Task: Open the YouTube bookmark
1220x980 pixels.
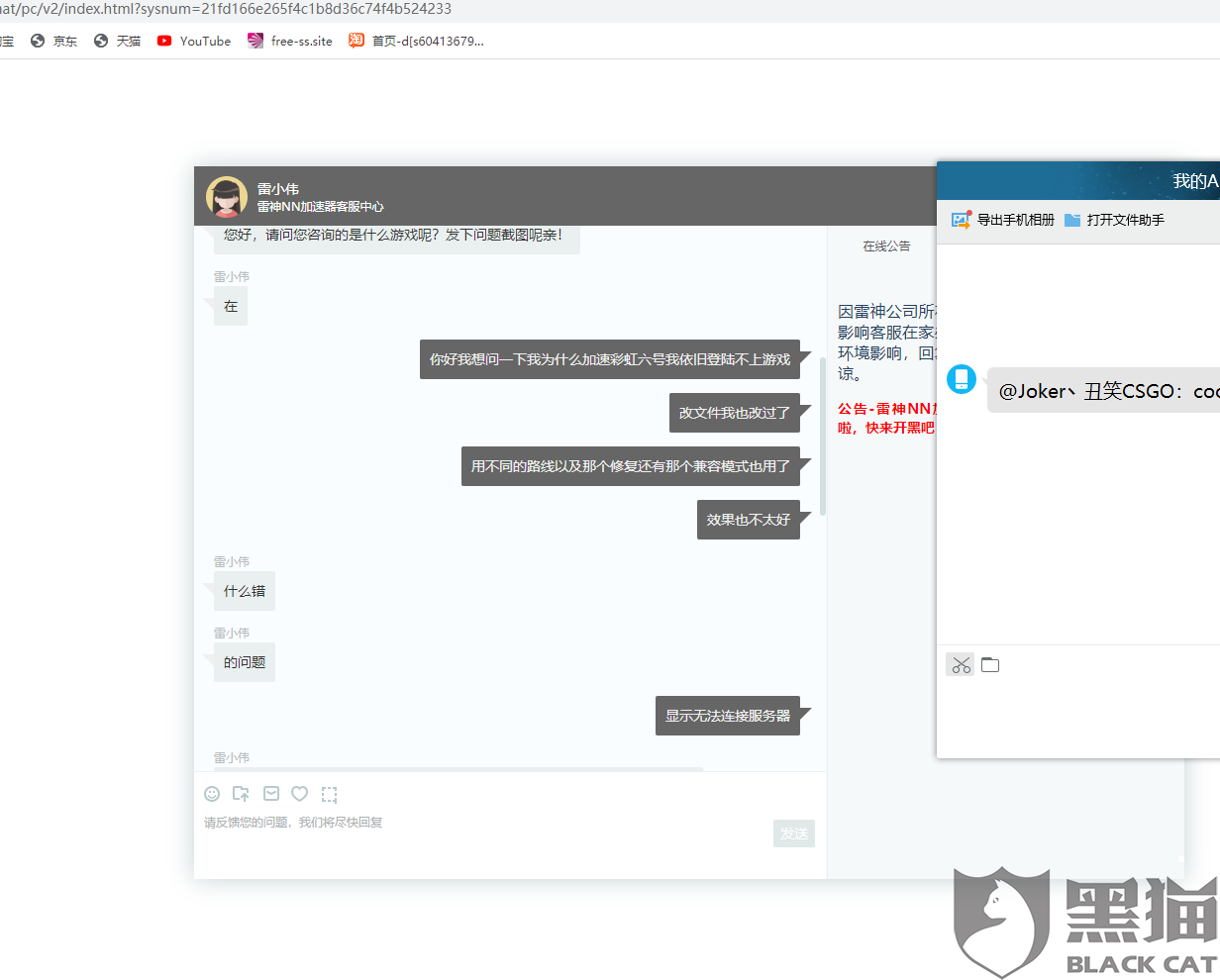Action: click(194, 41)
